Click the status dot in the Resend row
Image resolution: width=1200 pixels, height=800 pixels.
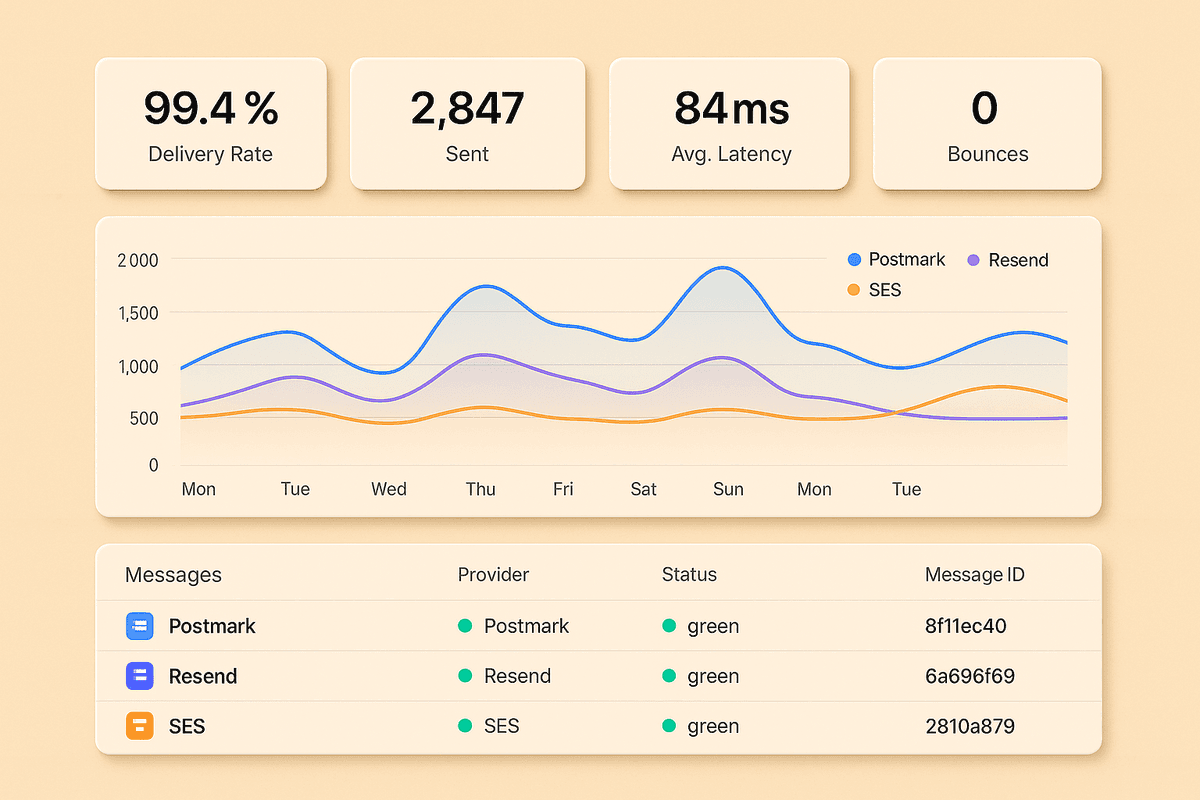pos(669,676)
